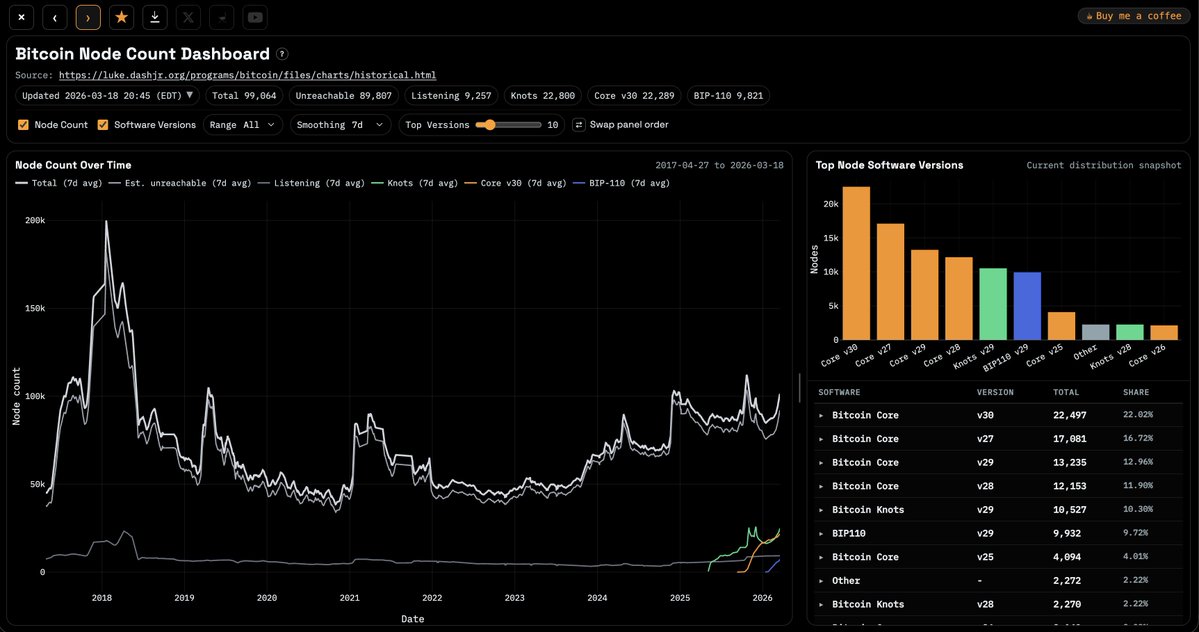Screen dimensions: 1199x632
Task: Click the Current distribution snapshot label
Action: [1103, 165]
